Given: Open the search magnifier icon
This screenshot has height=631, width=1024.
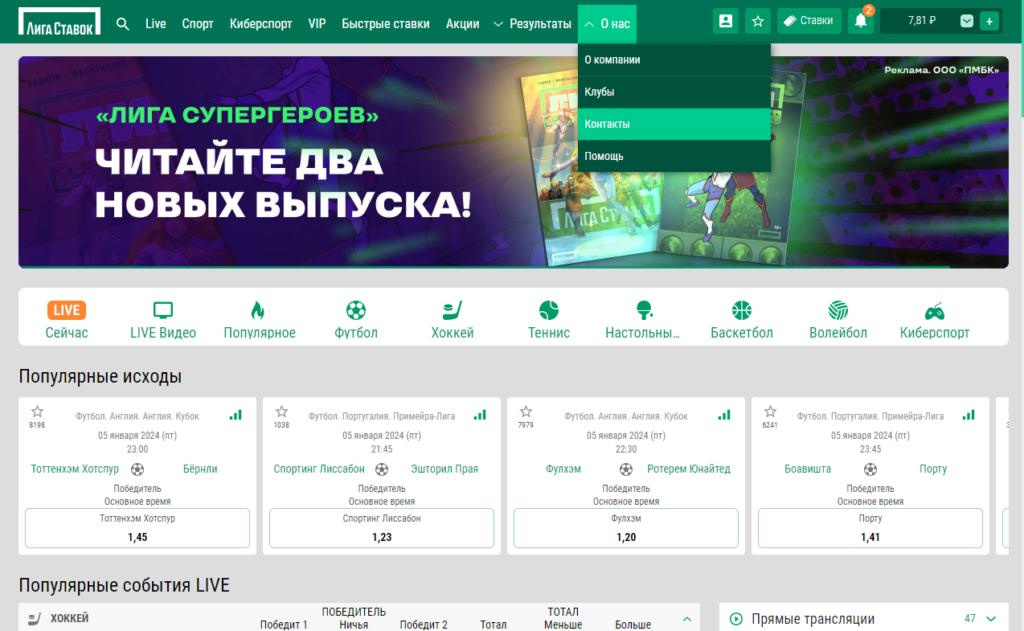Looking at the screenshot, I should [x=122, y=24].
